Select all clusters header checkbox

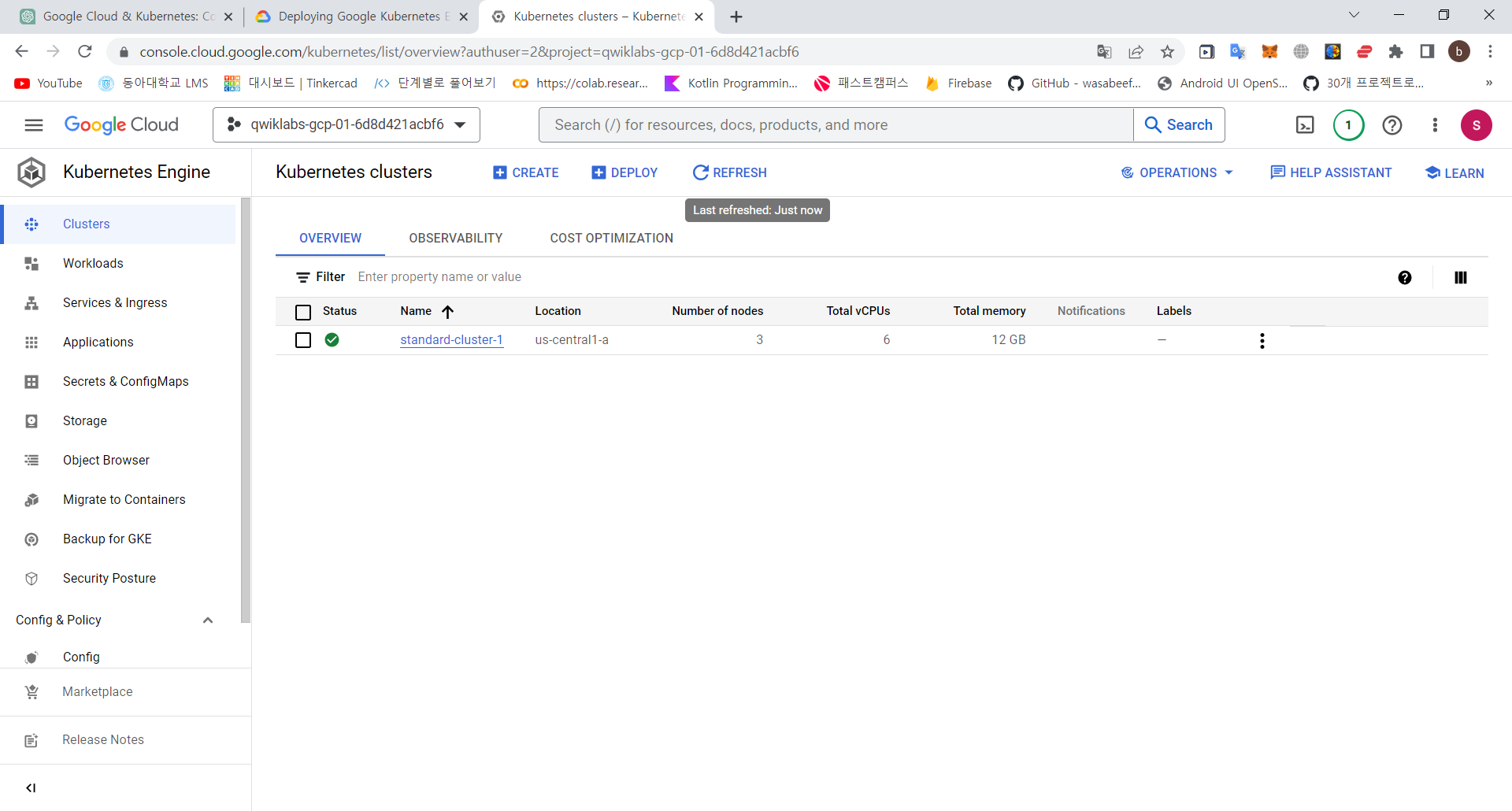tap(303, 313)
